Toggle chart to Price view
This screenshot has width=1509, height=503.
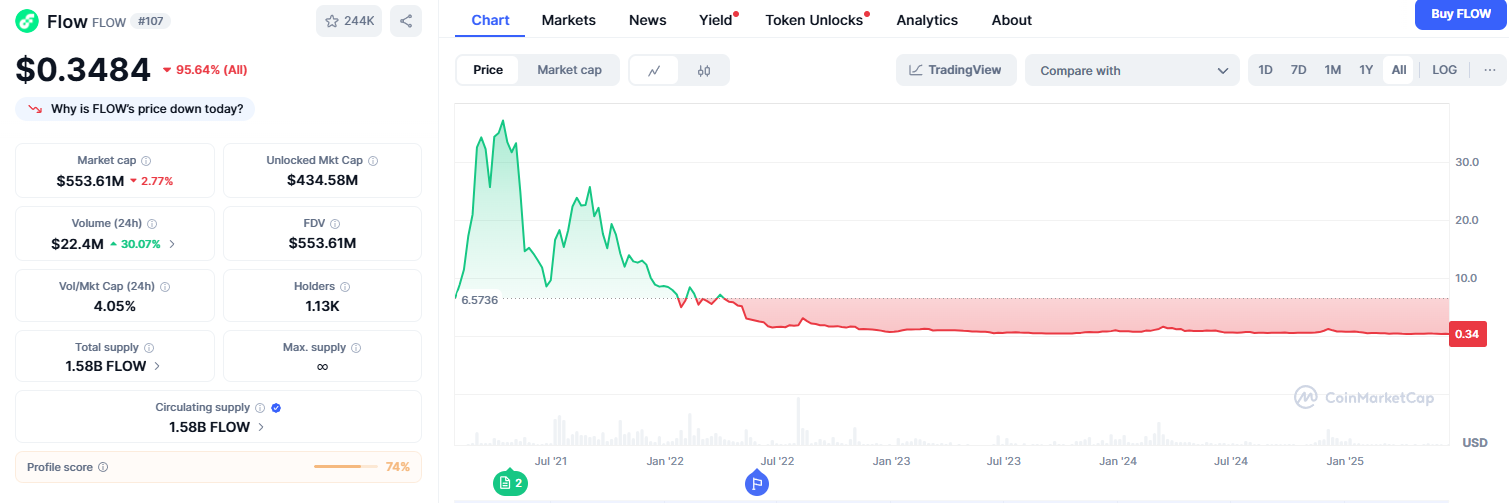coord(488,70)
